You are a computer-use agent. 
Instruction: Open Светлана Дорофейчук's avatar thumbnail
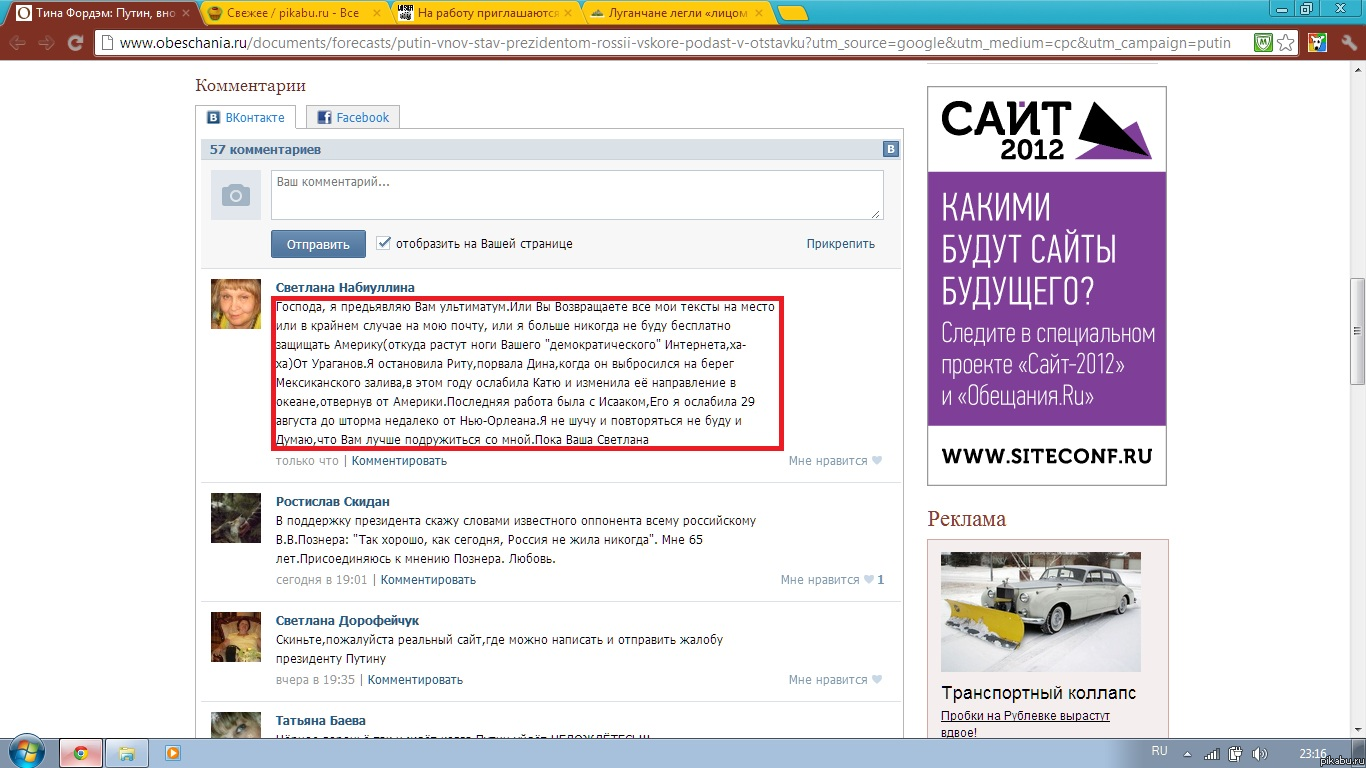point(236,637)
